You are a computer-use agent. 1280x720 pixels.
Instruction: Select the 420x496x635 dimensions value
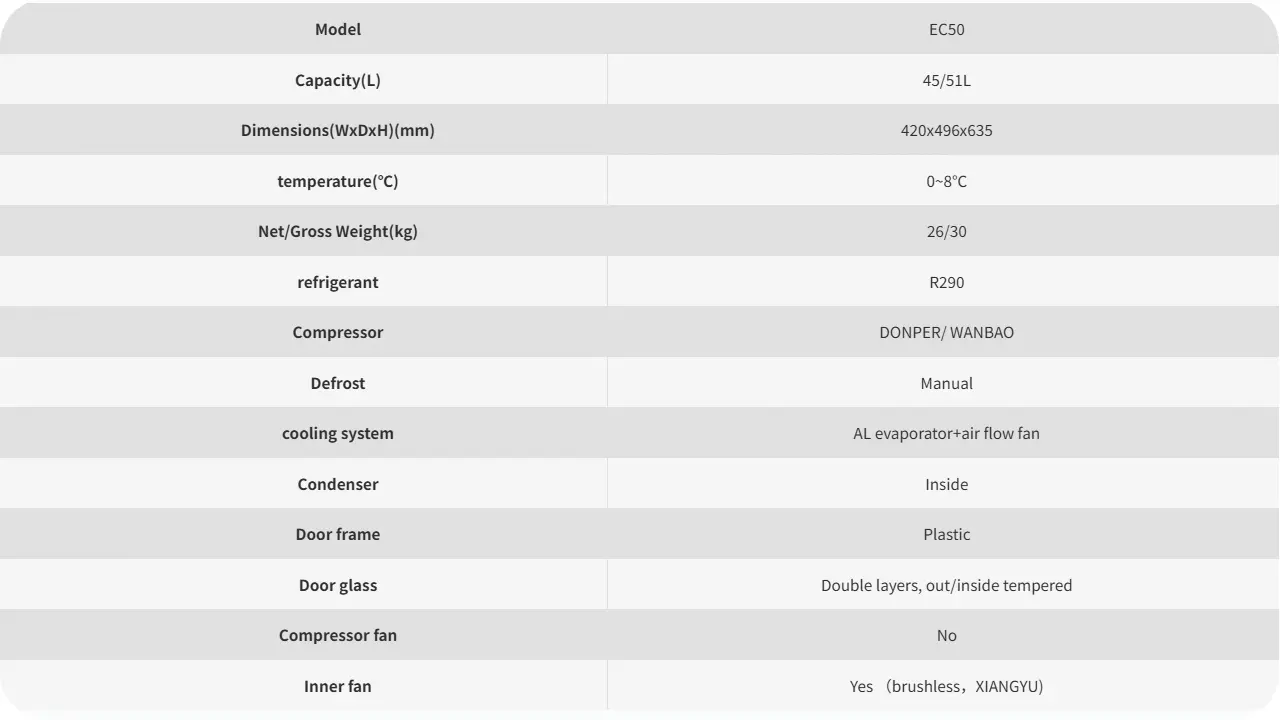[946, 130]
